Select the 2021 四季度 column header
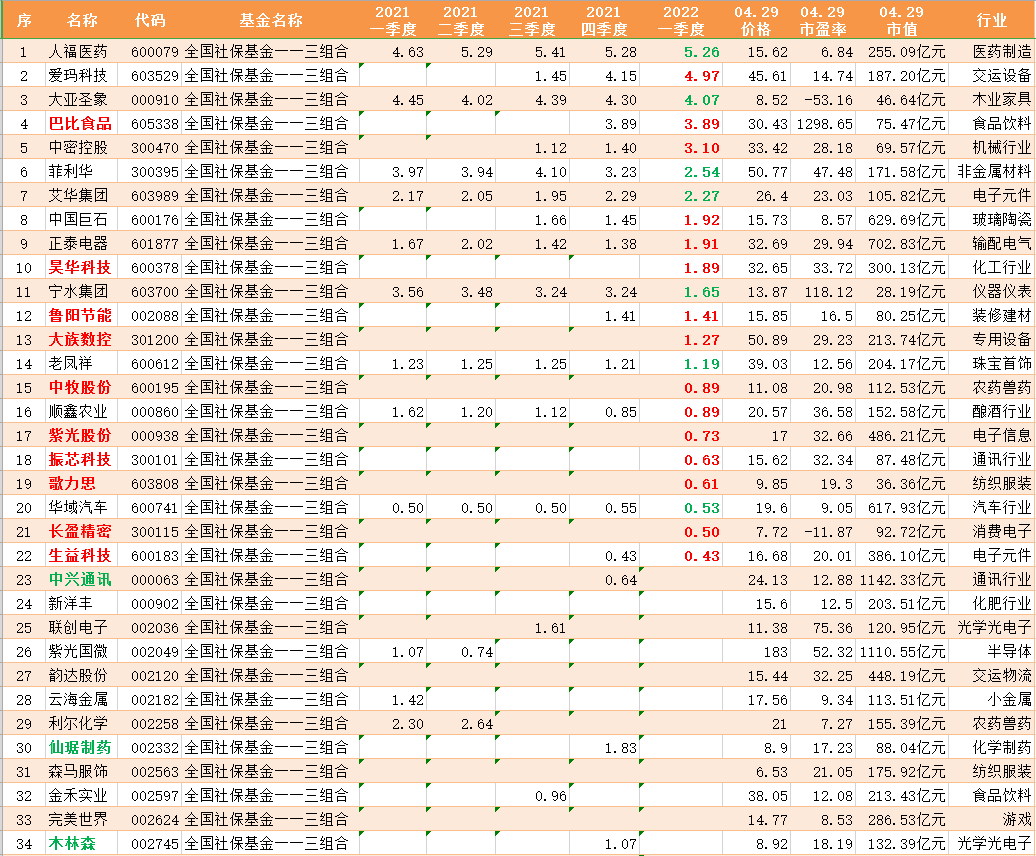The width and height of the screenshot is (1036, 856). pyautogui.click(x=603, y=20)
